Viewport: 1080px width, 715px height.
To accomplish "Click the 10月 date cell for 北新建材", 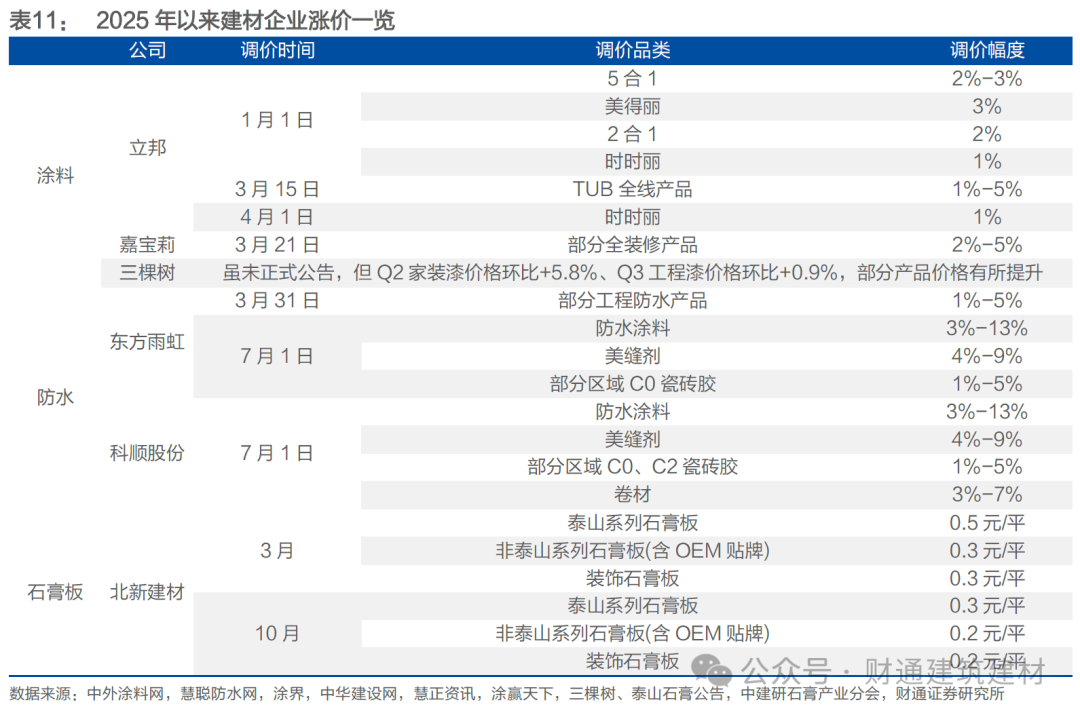I will pos(278,633).
